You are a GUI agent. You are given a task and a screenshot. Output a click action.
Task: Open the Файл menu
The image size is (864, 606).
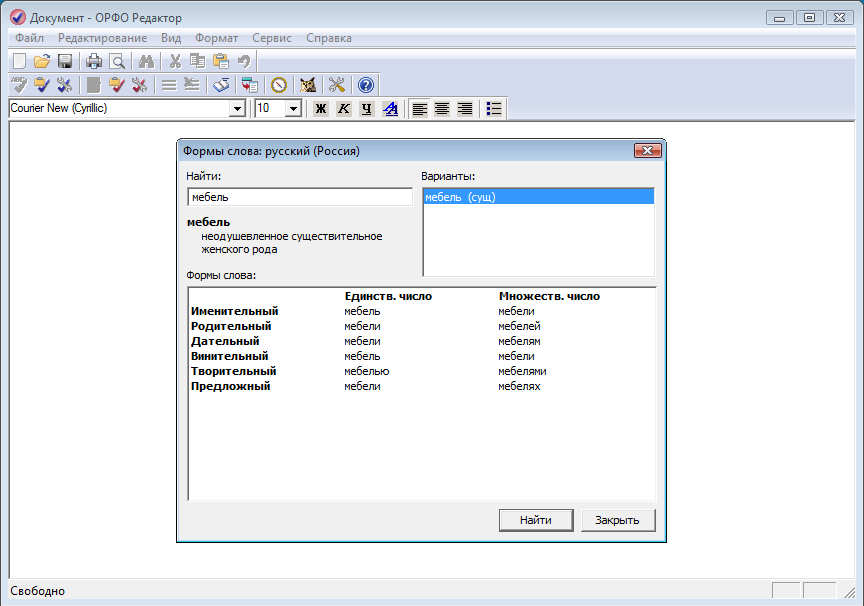30,38
